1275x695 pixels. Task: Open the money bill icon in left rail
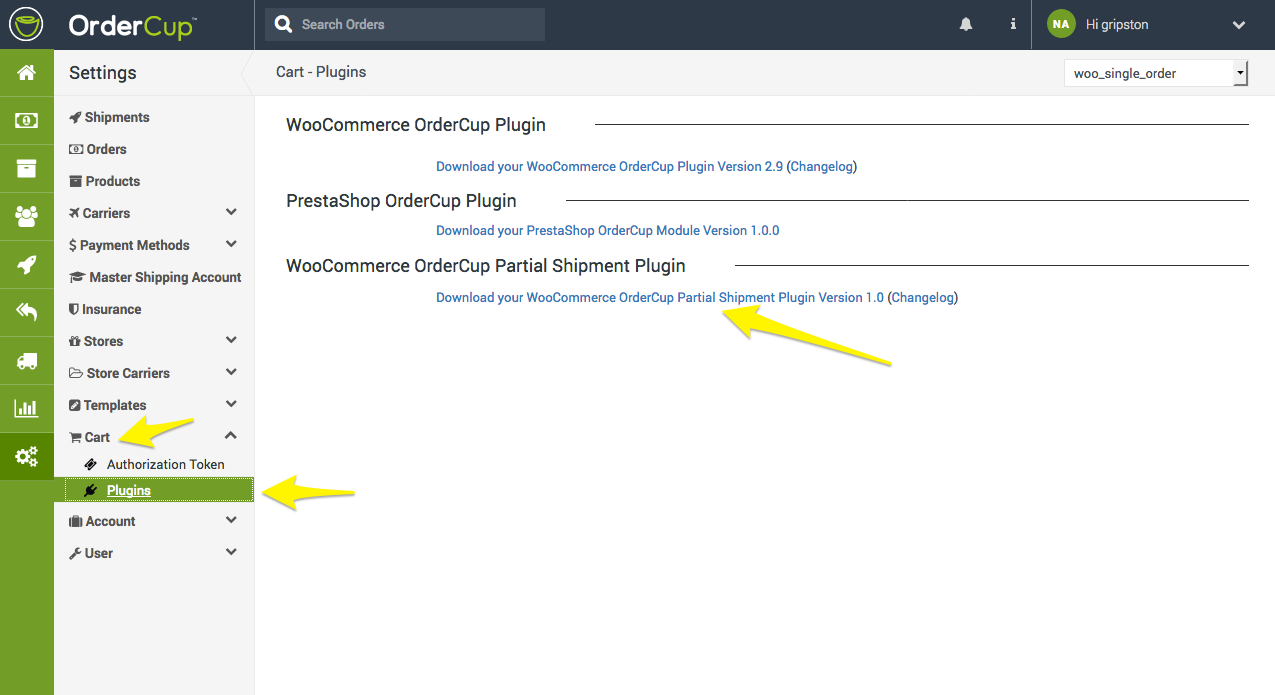pyautogui.click(x=27, y=121)
